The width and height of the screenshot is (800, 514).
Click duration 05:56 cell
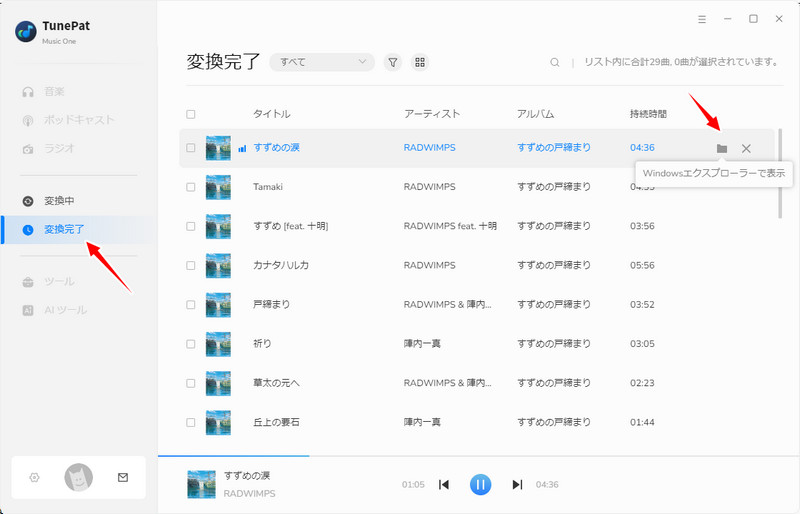(x=642, y=265)
